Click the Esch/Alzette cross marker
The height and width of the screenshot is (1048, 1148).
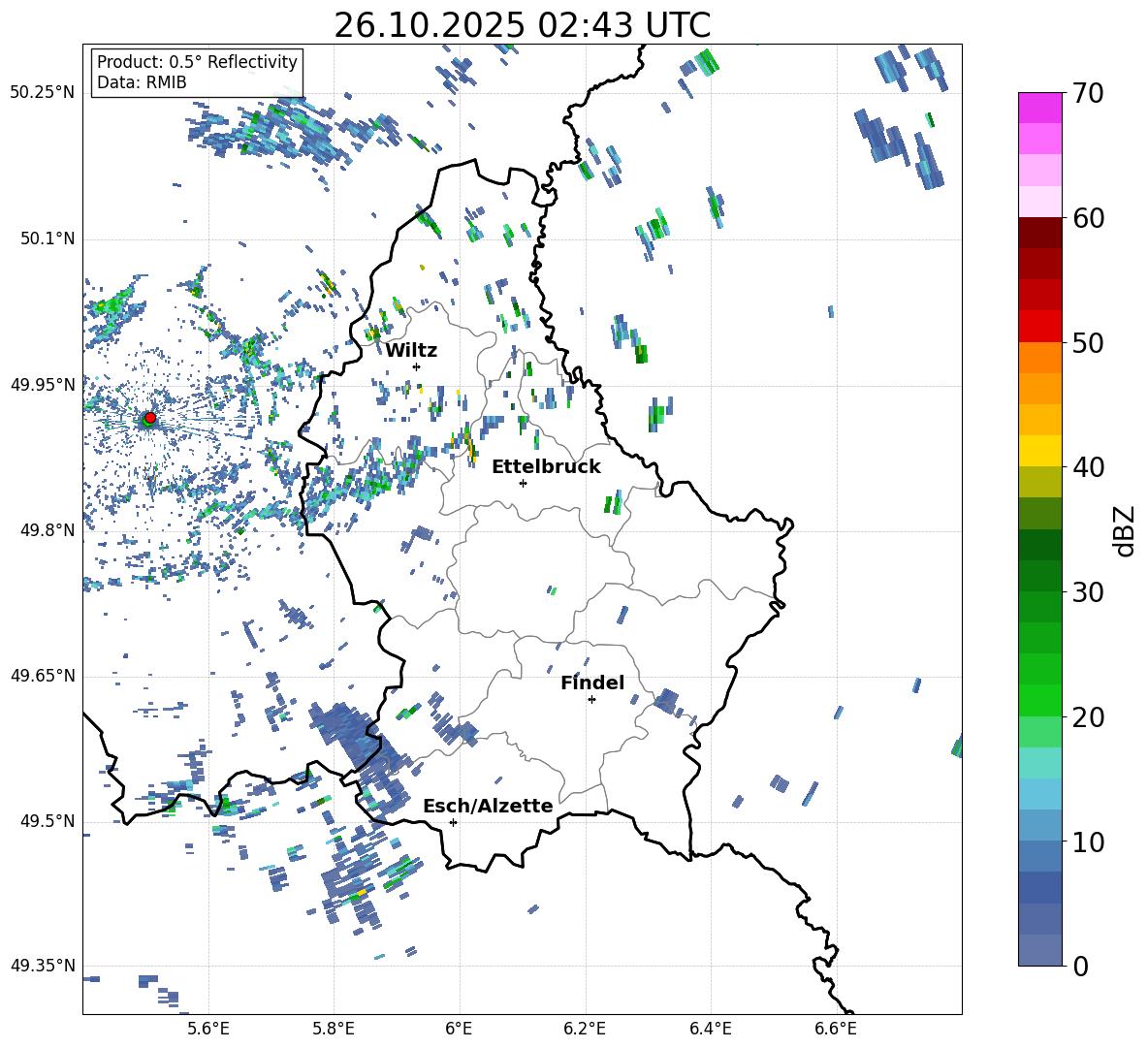453,822
